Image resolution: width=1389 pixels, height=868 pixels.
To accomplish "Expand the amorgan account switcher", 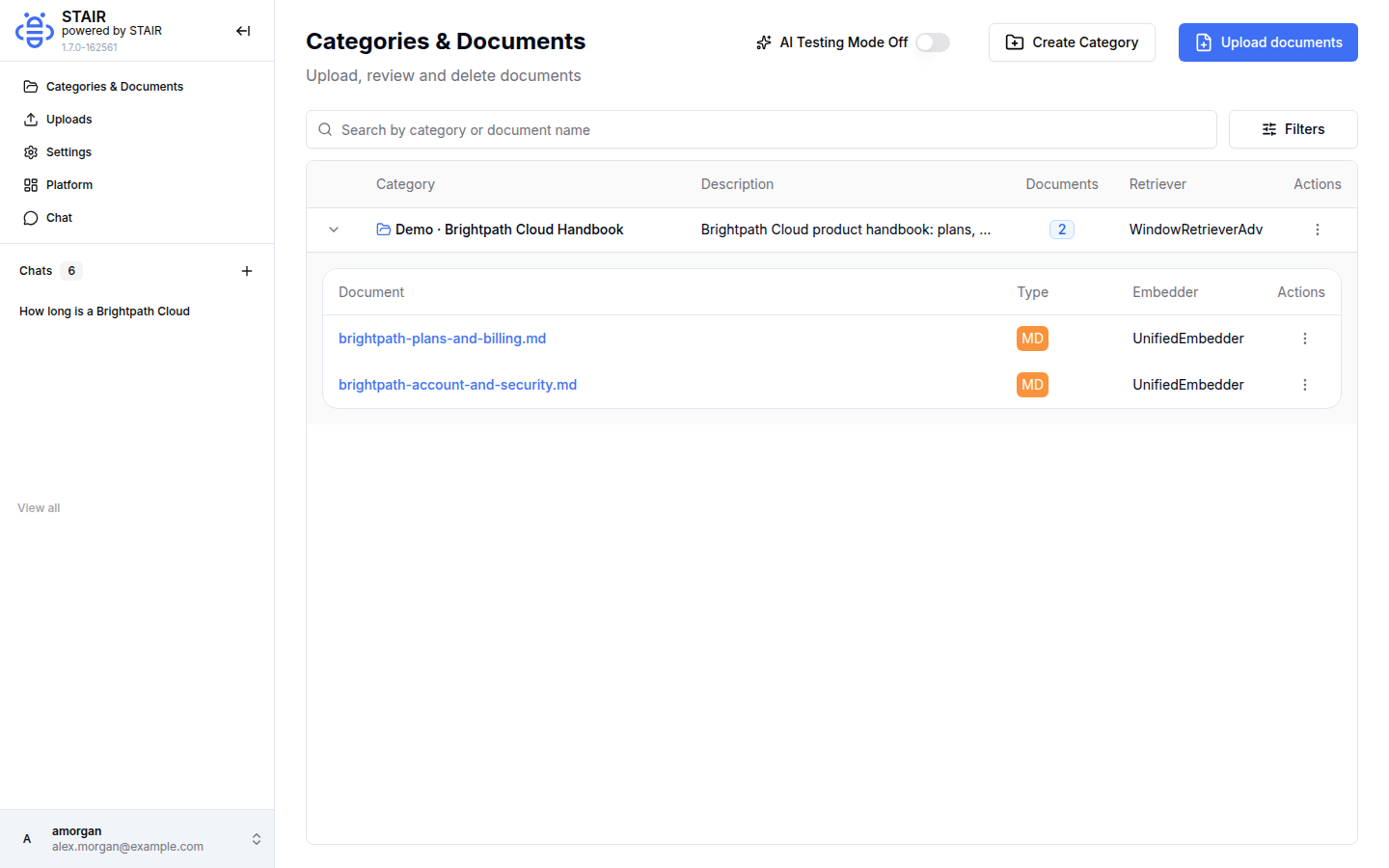I will coord(257,839).
